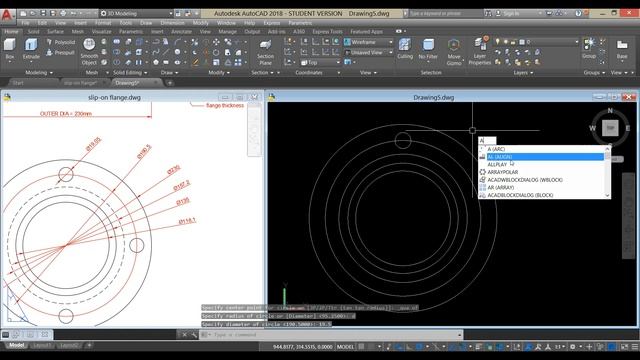Click the customize command line wrench icon
This screenshot has height=360, width=640.
coord(194,335)
